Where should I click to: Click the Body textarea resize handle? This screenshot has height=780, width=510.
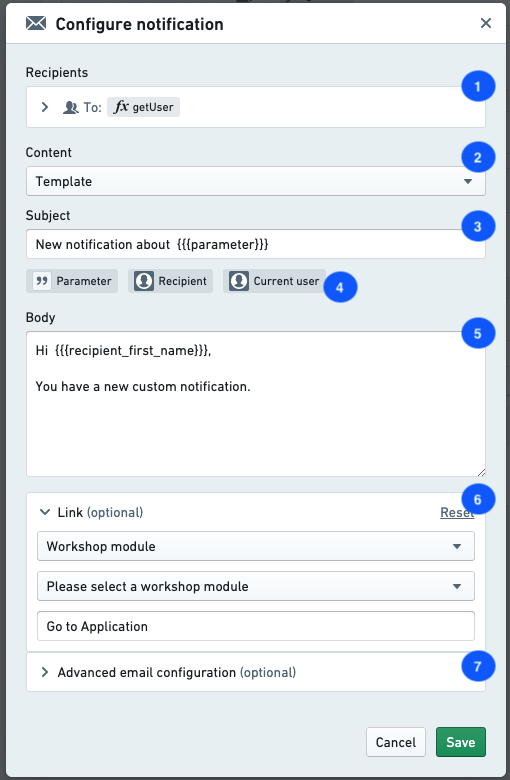click(x=481, y=472)
